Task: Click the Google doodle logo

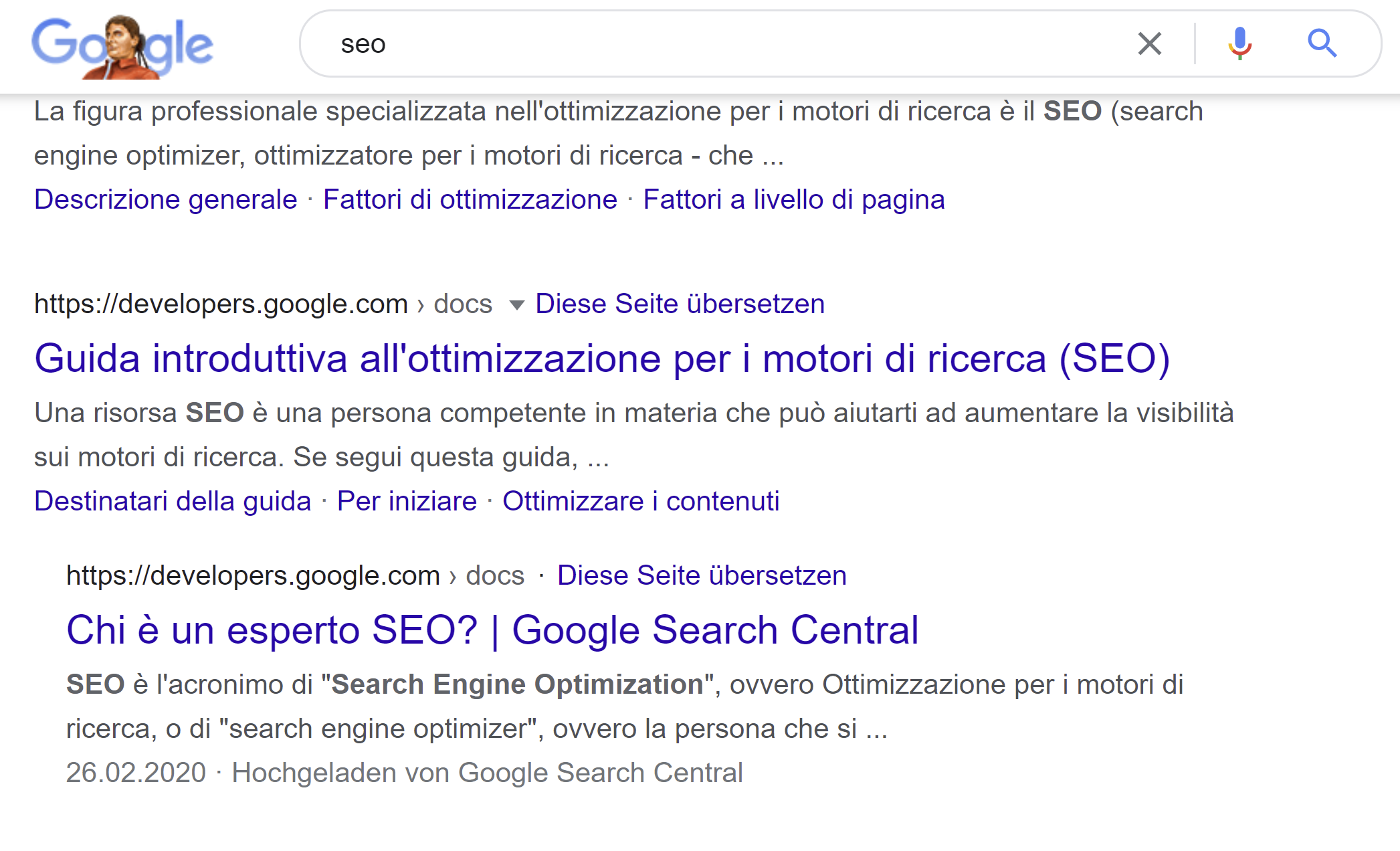Action: coord(124,44)
